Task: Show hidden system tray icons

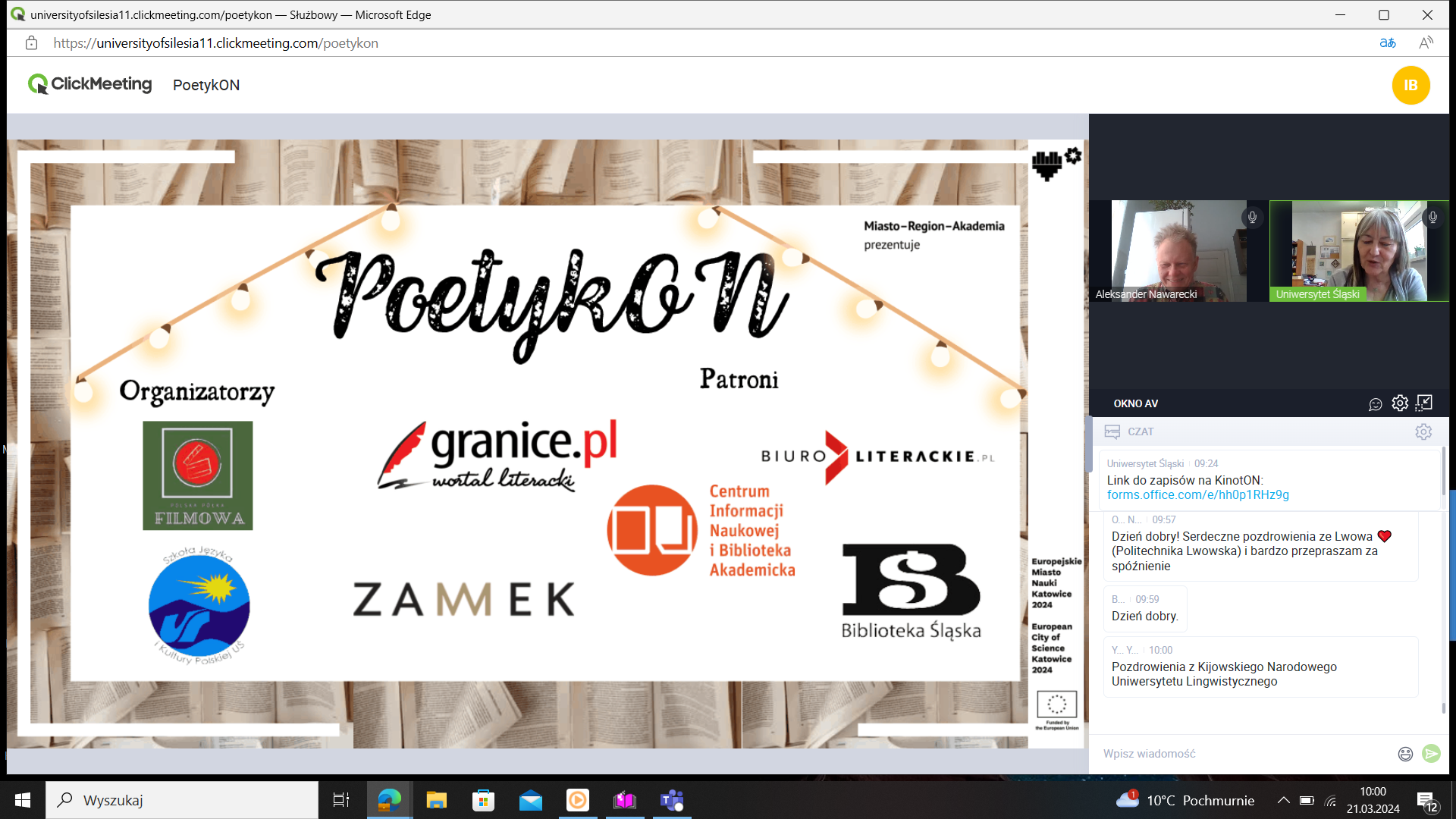Action: [1283, 800]
